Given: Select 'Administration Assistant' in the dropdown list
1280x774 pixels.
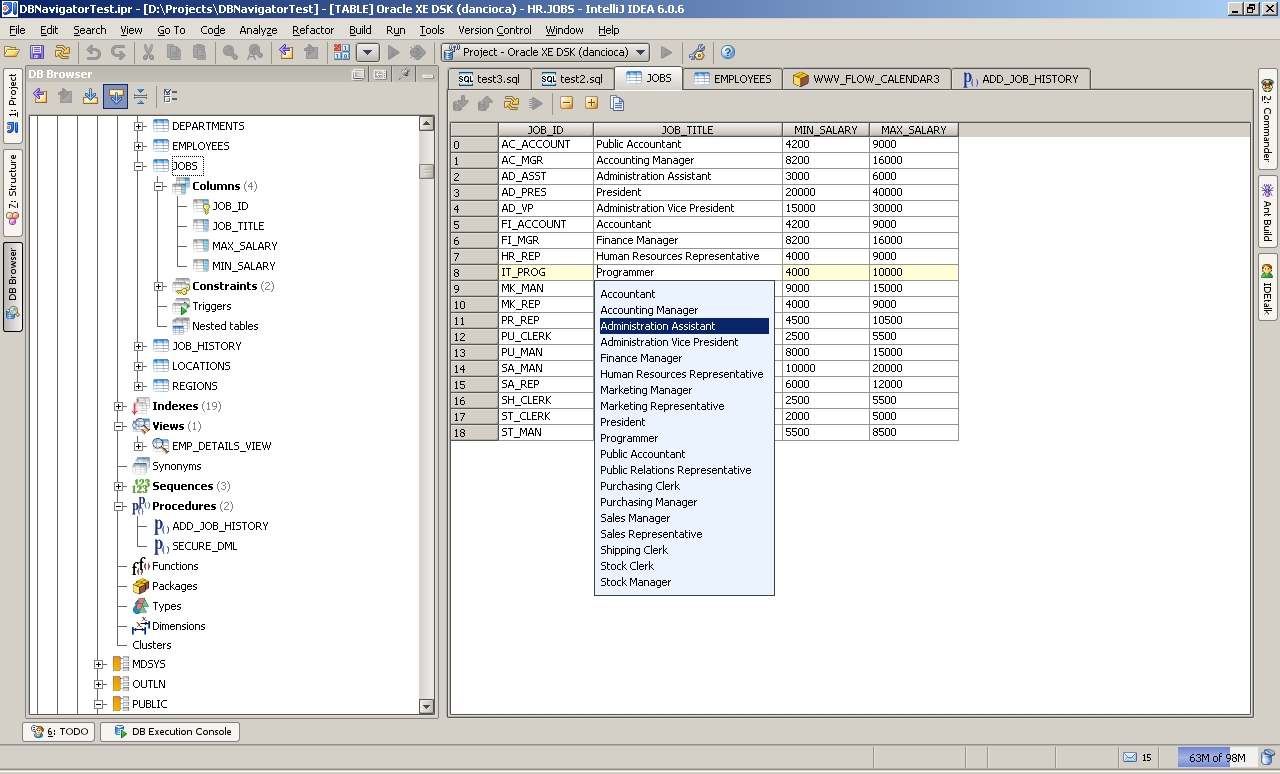Looking at the screenshot, I should coord(684,326).
